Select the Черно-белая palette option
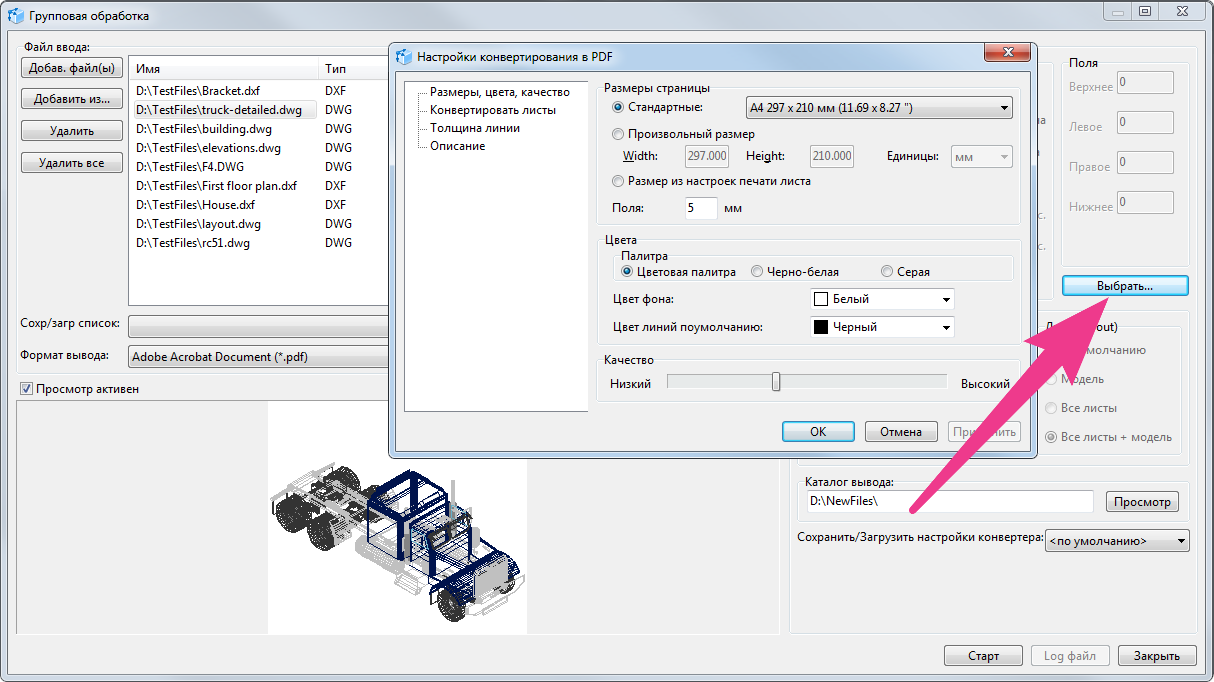Screen dimensions: 1214x682 757,271
